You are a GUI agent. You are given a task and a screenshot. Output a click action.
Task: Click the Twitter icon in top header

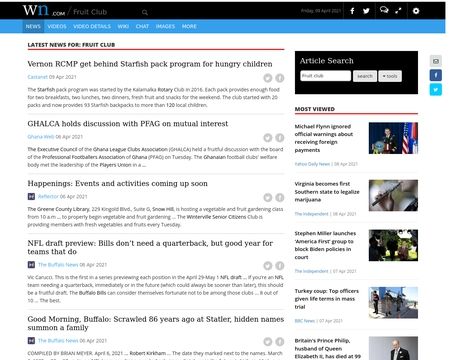coord(366,11)
